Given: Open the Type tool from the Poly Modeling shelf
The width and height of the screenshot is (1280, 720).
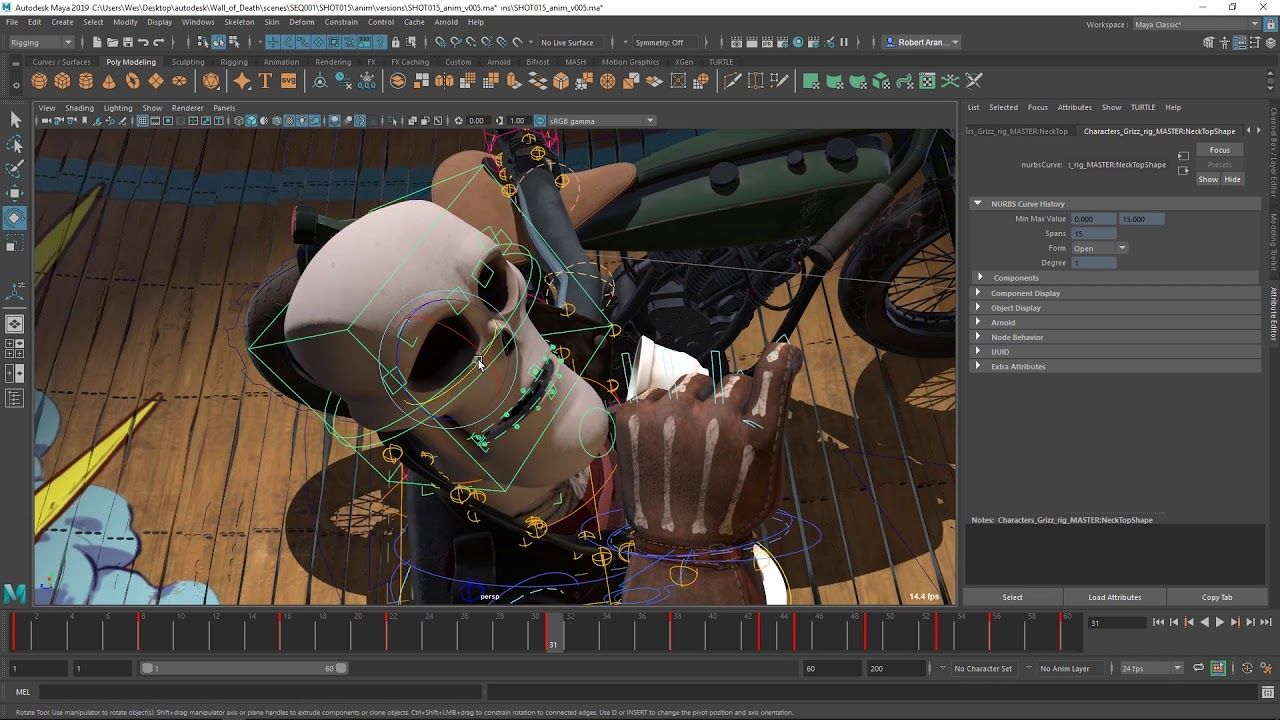Looking at the screenshot, I should point(266,83).
